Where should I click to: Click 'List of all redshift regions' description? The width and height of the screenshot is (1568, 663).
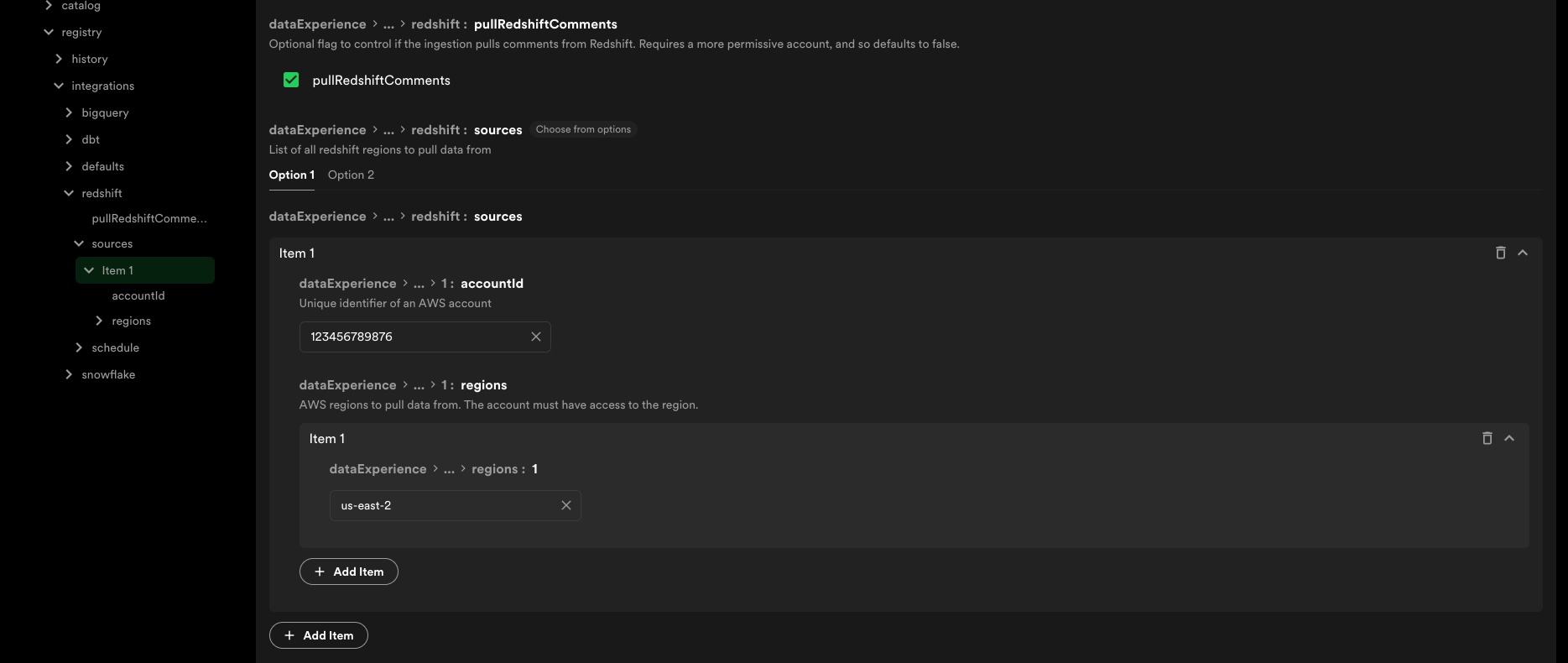tap(380, 149)
